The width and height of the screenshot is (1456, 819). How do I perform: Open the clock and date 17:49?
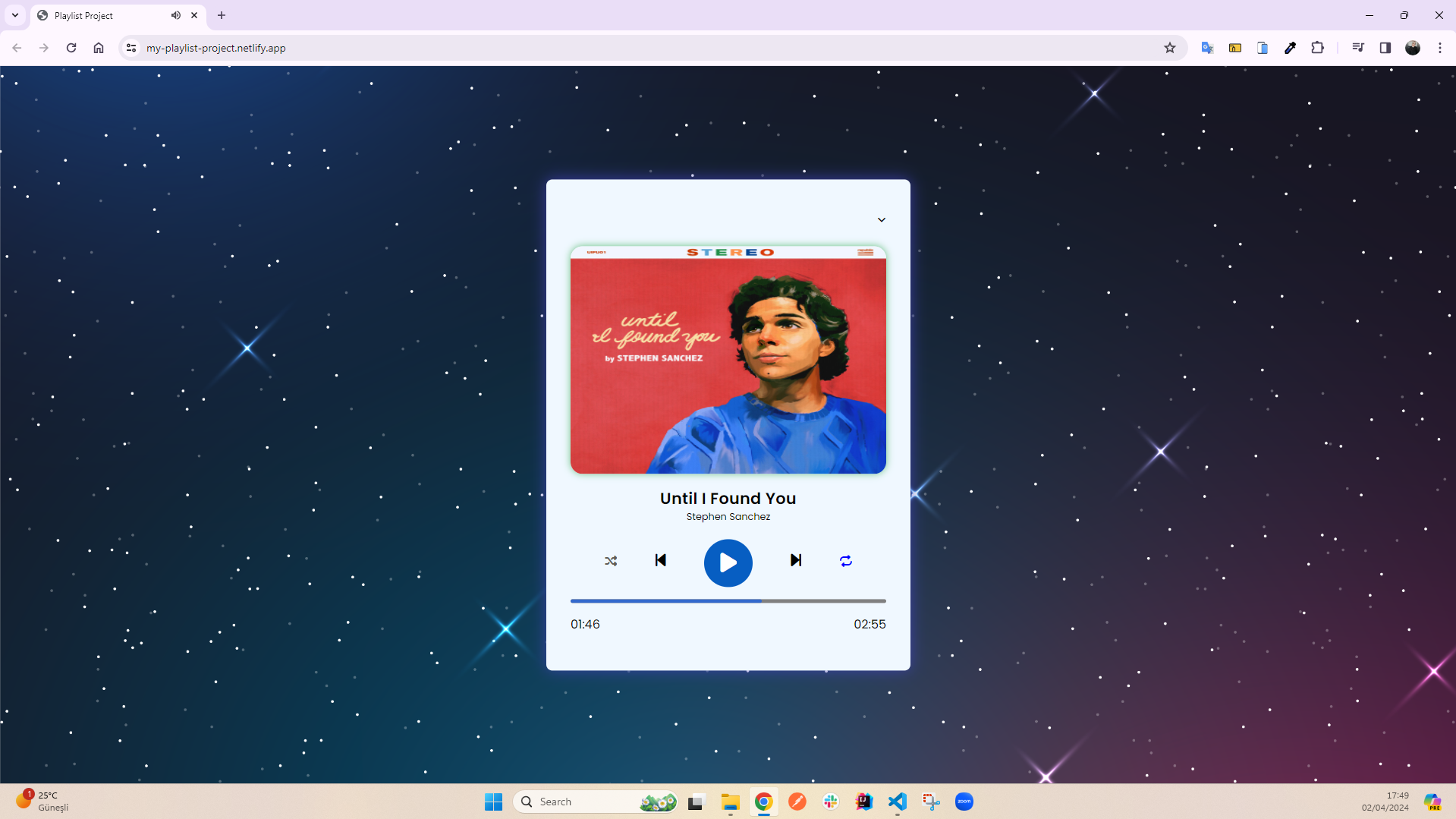point(1385,802)
